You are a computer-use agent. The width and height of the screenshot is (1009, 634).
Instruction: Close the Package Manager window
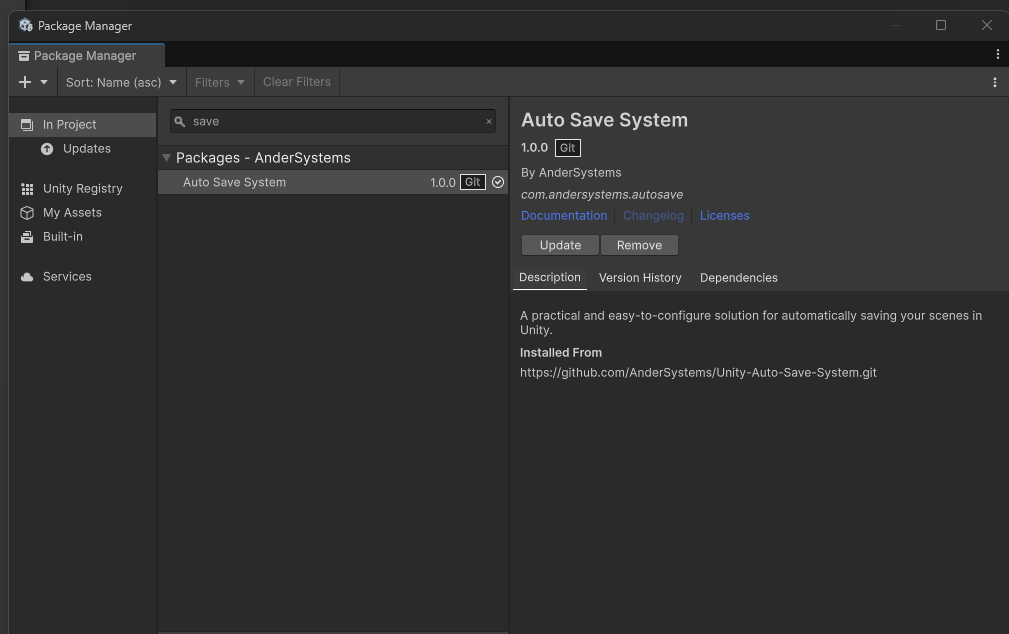986,25
